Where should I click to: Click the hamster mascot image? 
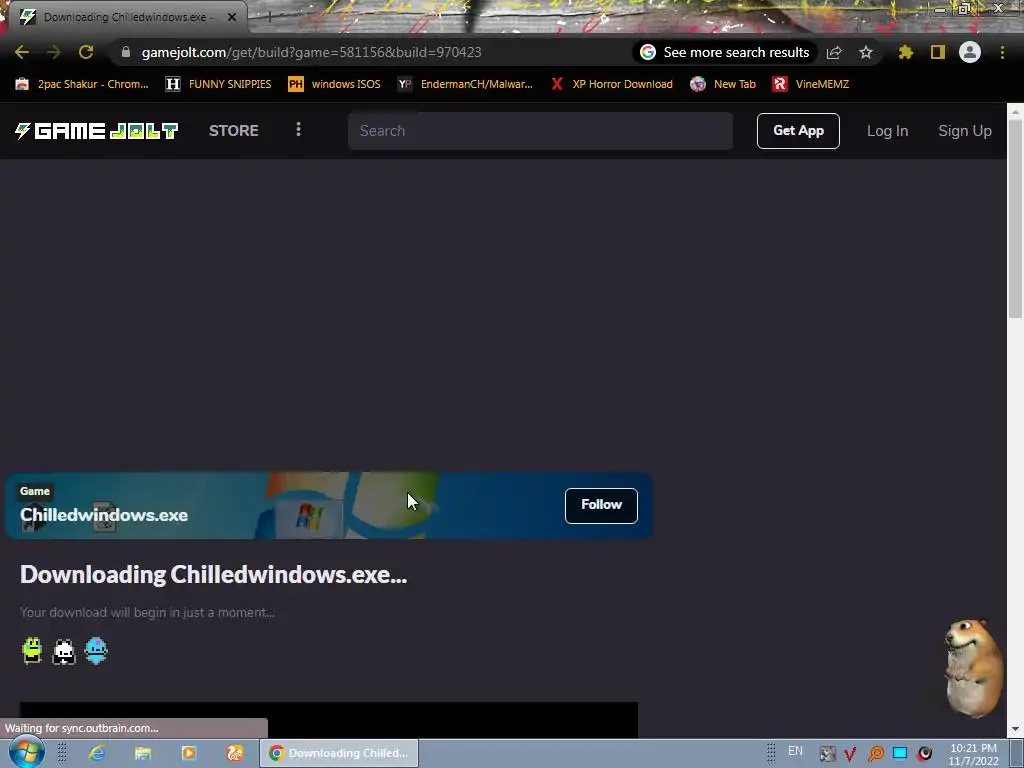(974, 669)
